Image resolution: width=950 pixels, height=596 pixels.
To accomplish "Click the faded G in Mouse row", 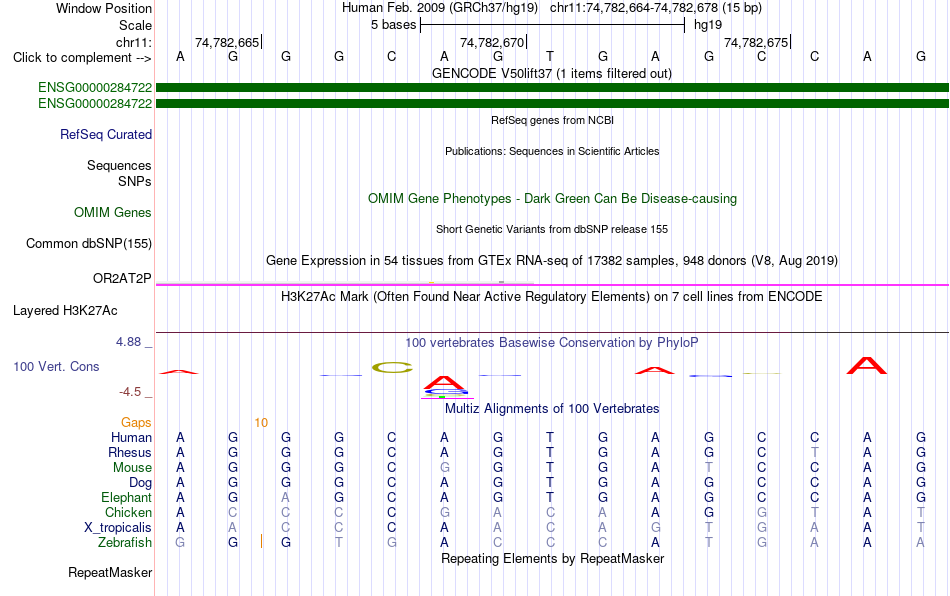I will [x=444, y=468].
